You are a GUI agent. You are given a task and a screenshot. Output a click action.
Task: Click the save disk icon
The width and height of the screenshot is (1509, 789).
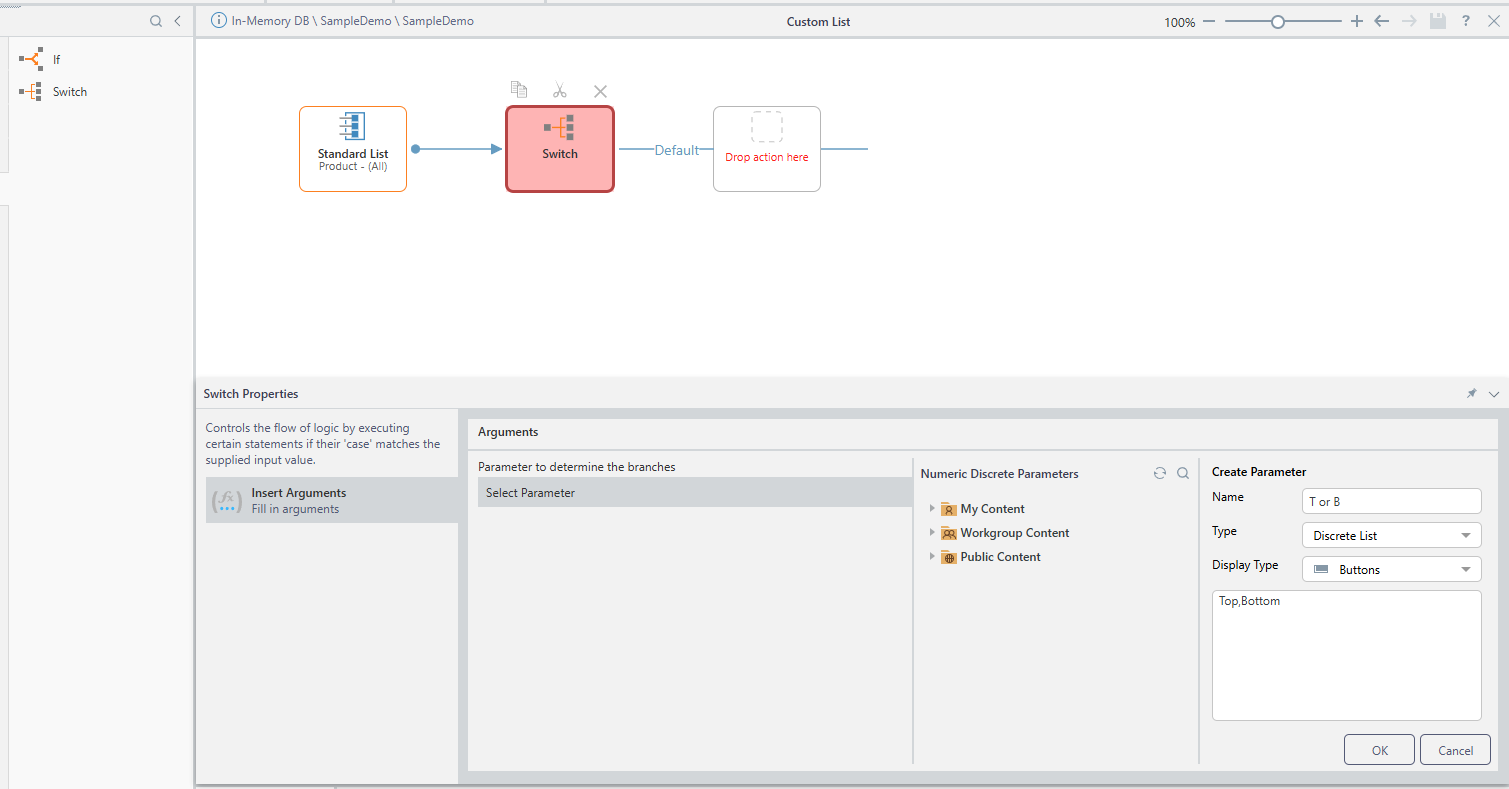click(x=1437, y=21)
